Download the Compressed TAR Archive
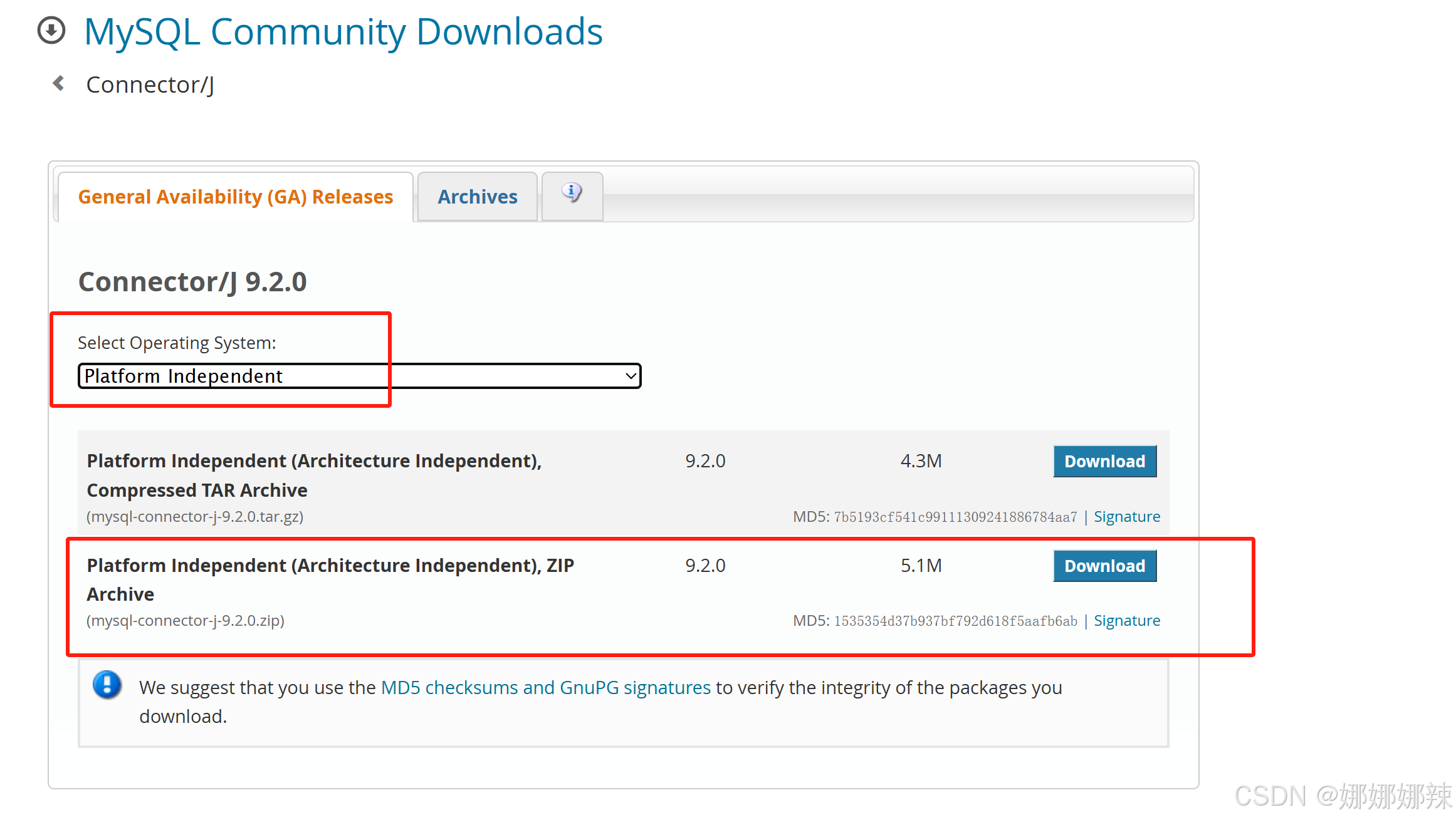Image resolution: width=1456 pixels, height=820 pixels. pyautogui.click(x=1104, y=462)
